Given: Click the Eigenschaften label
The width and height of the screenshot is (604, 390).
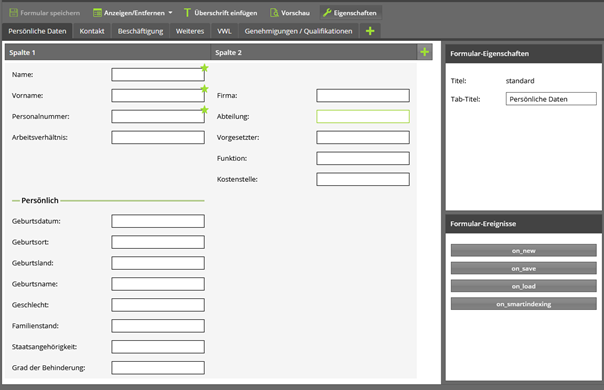Looking at the screenshot, I should coord(355,13).
